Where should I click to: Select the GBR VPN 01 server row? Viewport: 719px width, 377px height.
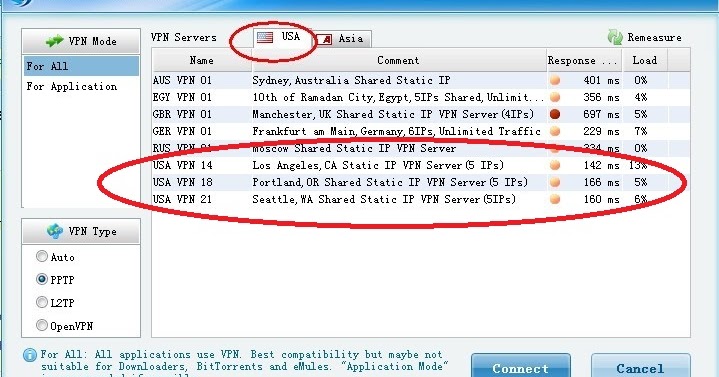pos(421,114)
